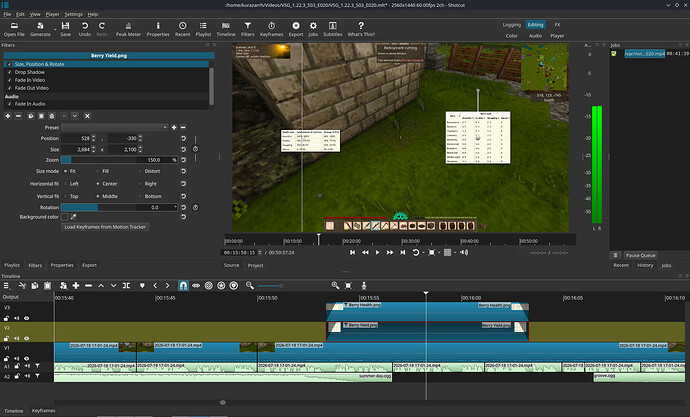The width and height of the screenshot is (690, 417).
Task: Move filter up with chevron
Action: point(64,116)
